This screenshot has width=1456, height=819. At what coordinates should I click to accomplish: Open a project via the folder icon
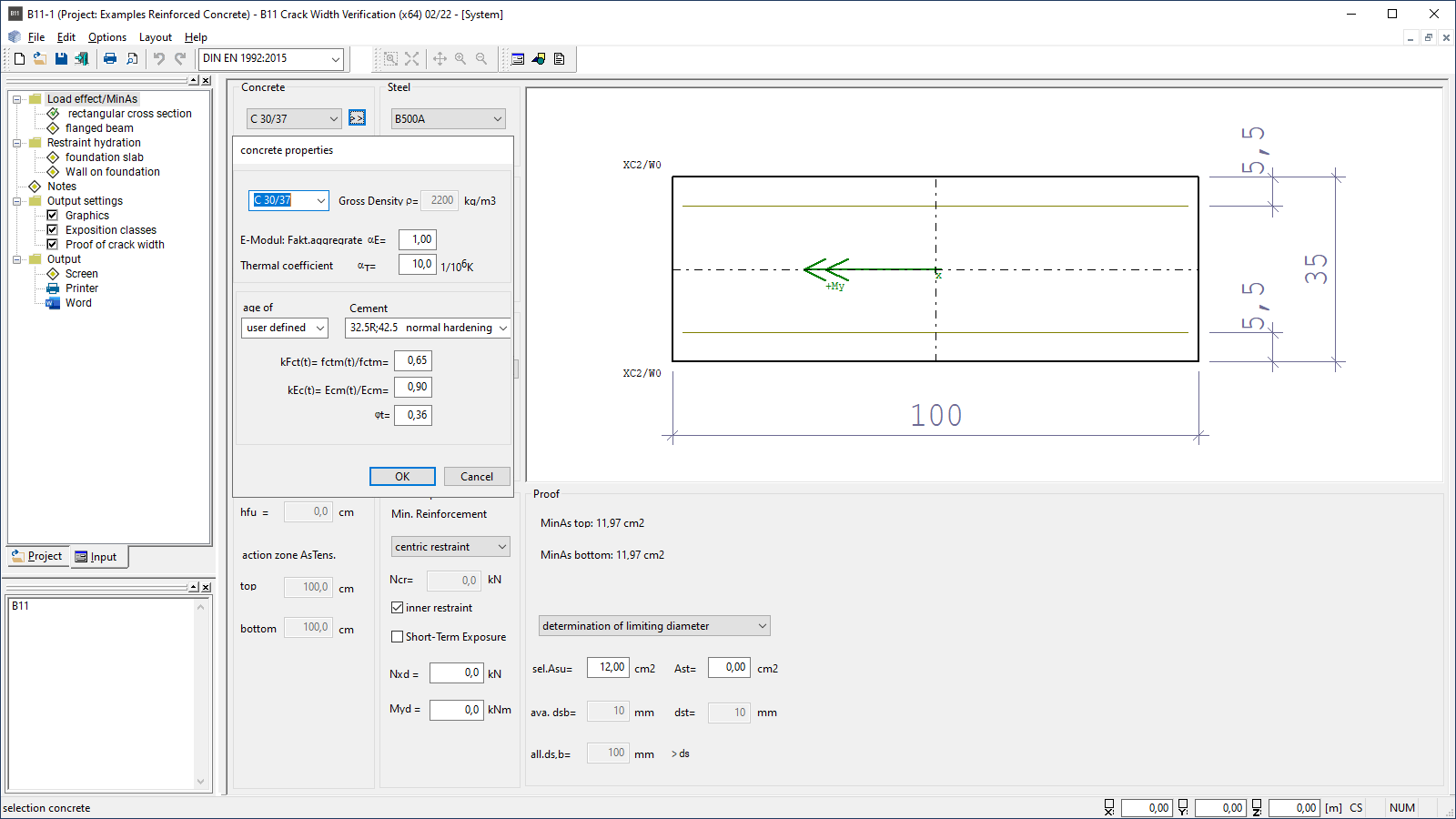pyautogui.click(x=40, y=58)
